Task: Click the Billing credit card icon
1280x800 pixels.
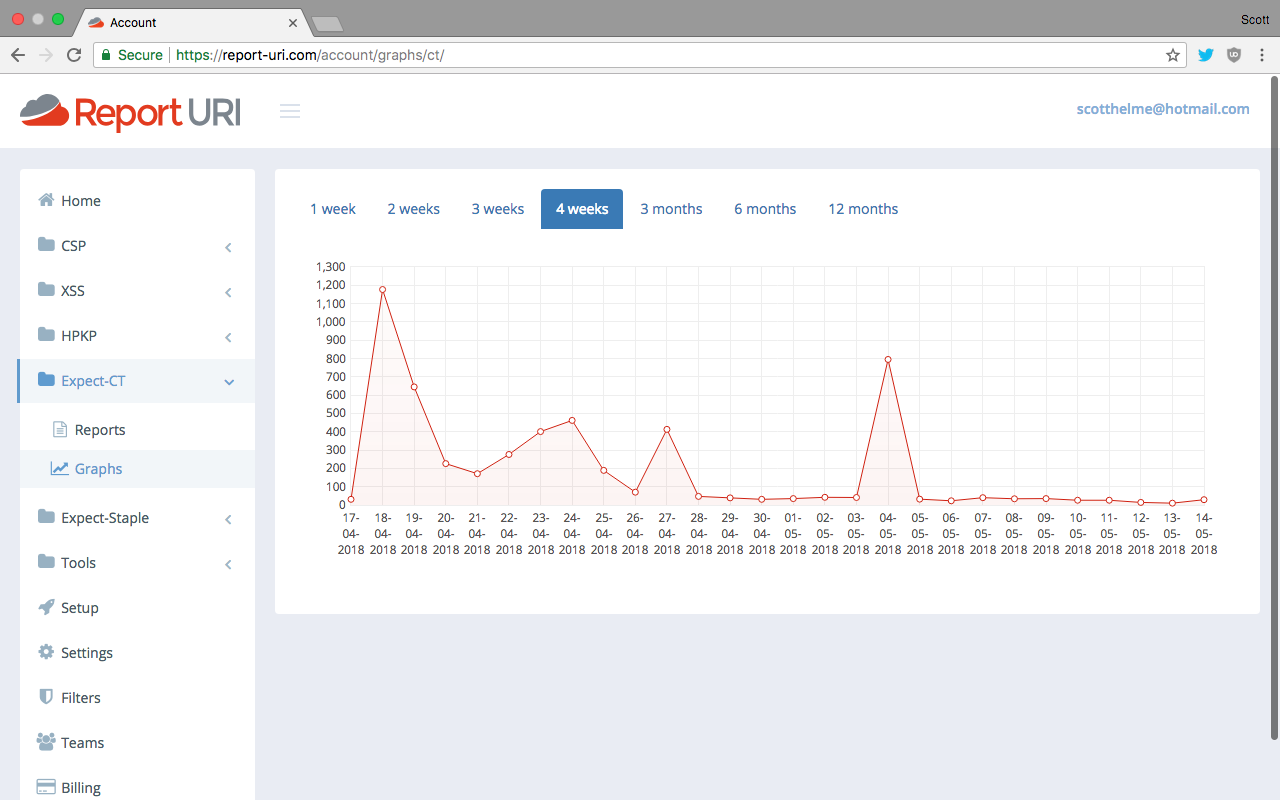Action: click(x=46, y=787)
